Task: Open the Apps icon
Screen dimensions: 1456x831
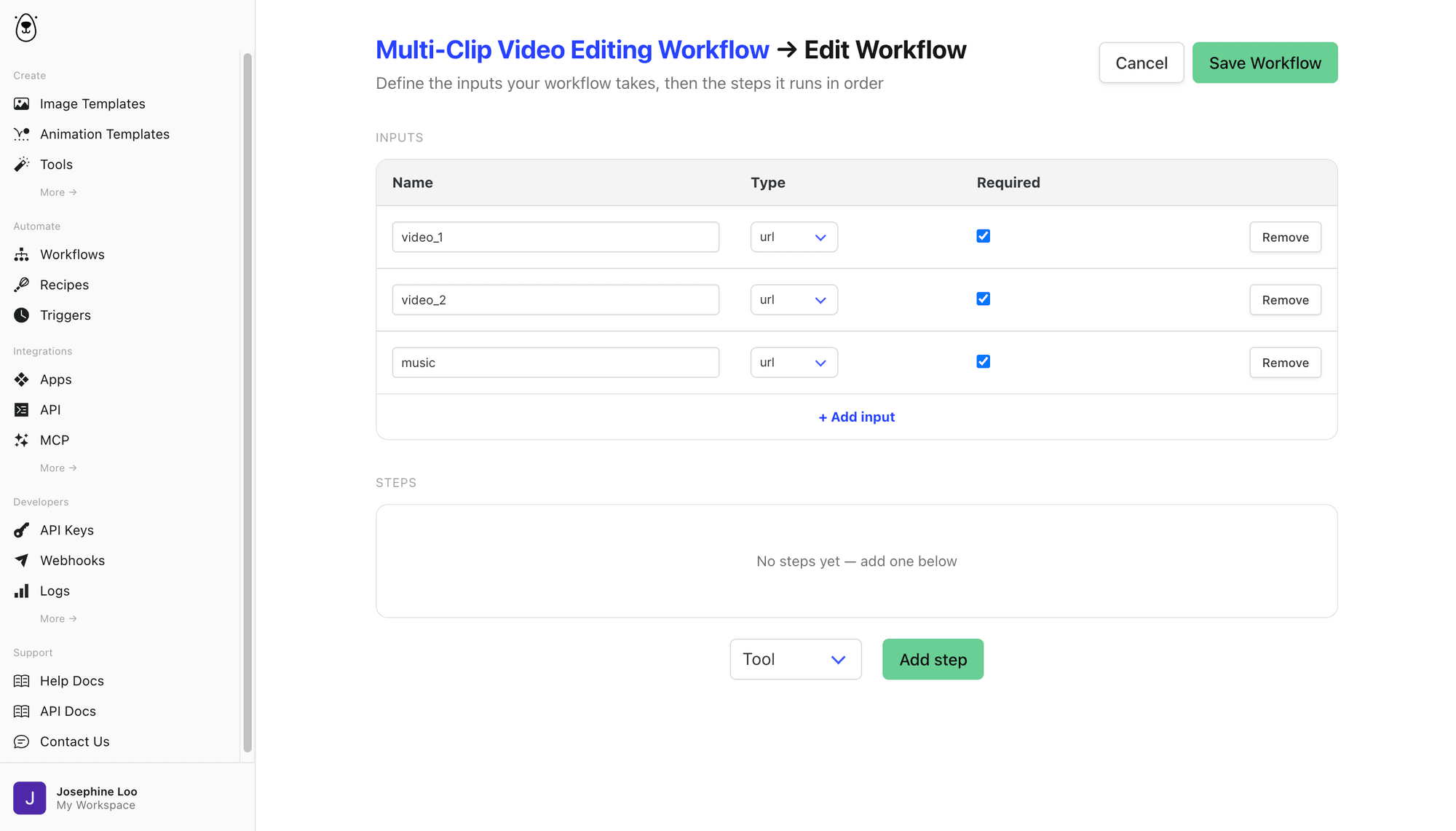Action: point(22,379)
